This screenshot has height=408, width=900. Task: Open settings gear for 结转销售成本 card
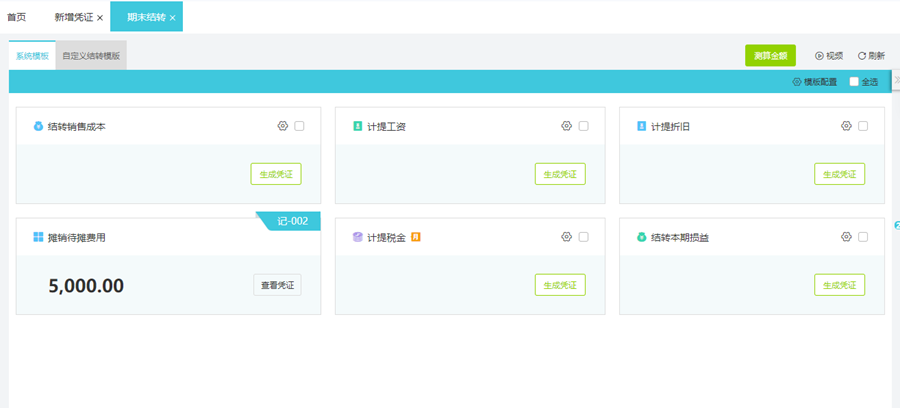(x=283, y=126)
